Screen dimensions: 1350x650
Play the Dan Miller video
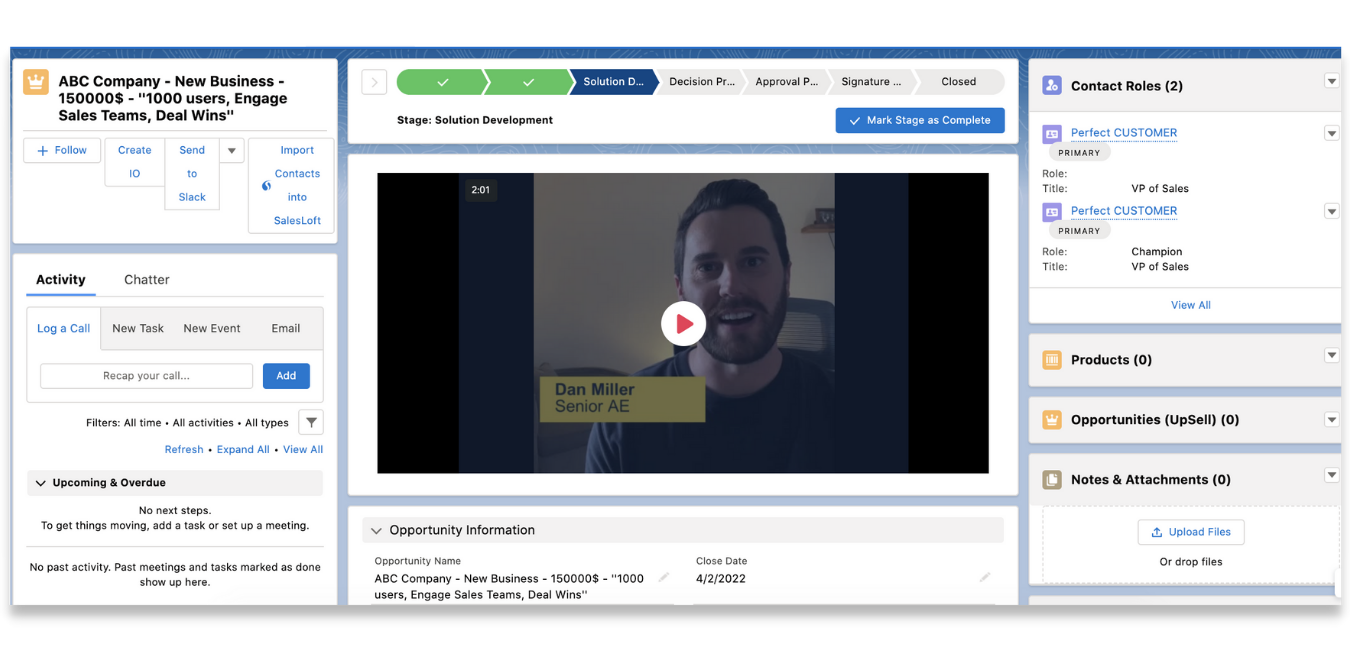pos(683,323)
